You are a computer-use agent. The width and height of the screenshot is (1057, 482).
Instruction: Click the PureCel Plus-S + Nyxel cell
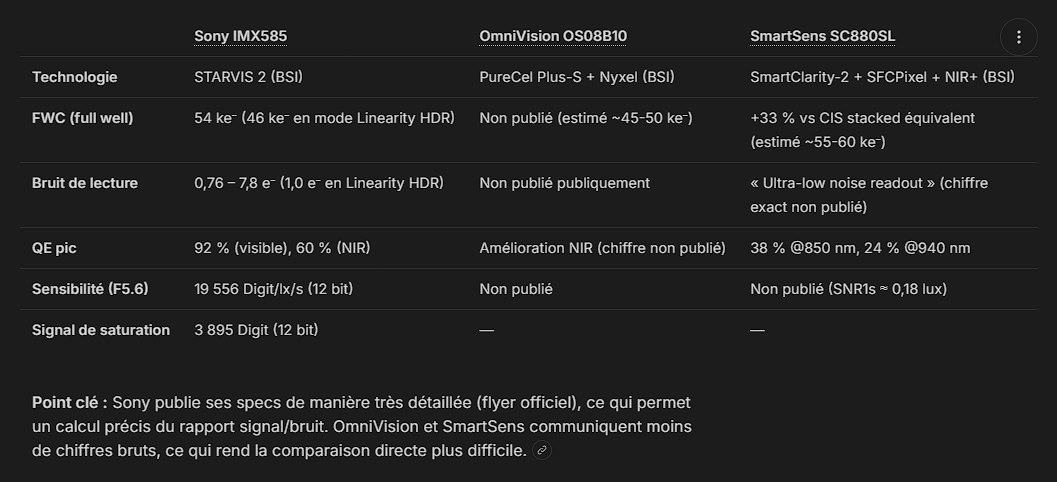(x=577, y=77)
